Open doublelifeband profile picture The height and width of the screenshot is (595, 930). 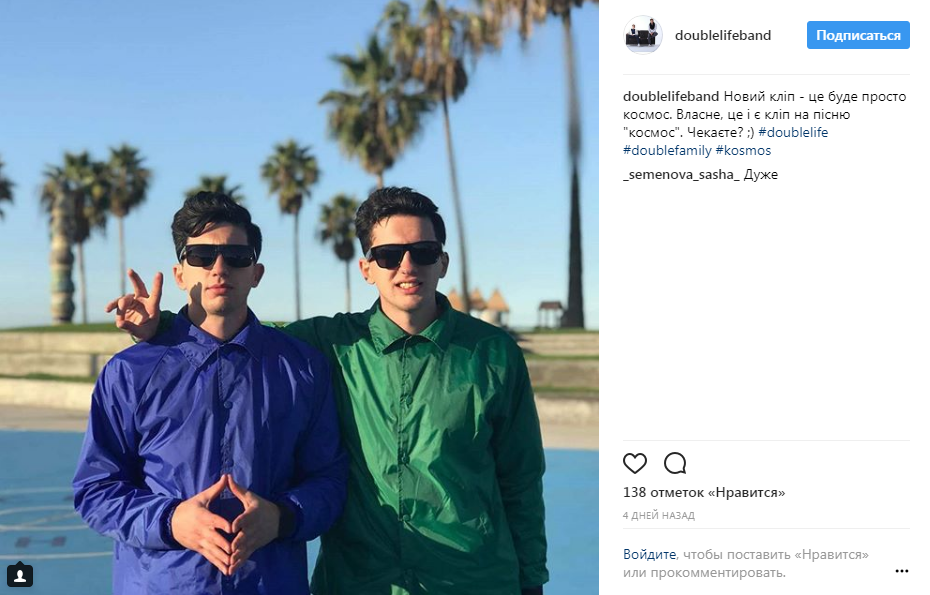tap(643, 35)
